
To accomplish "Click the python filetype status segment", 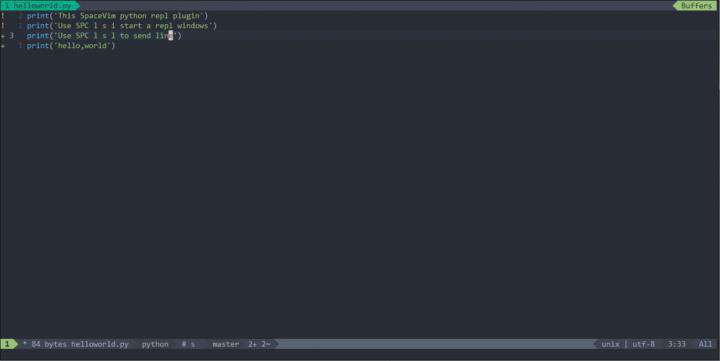I will 155,344.
